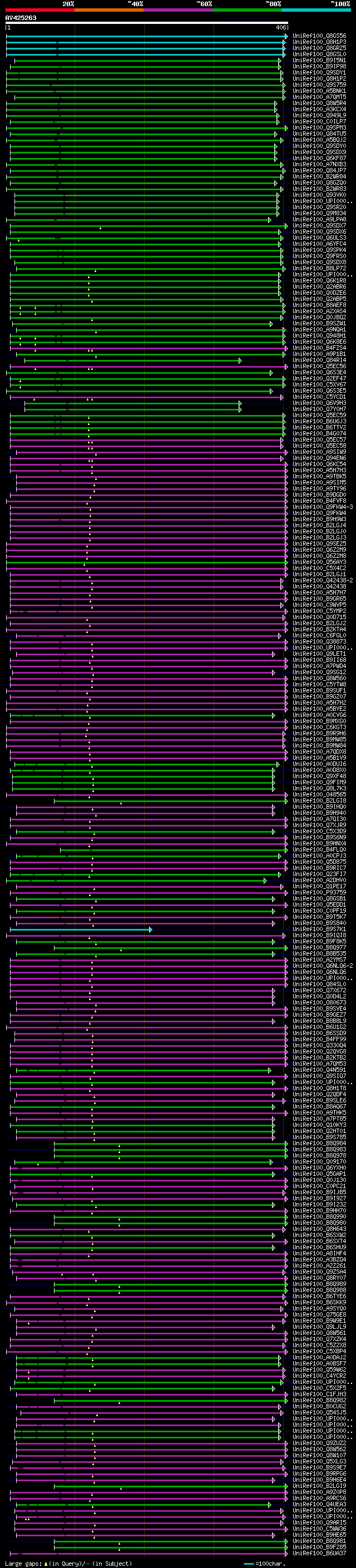
Task: Select the UniRef100_Q8GSB1 label
Action: coord(319,898)
